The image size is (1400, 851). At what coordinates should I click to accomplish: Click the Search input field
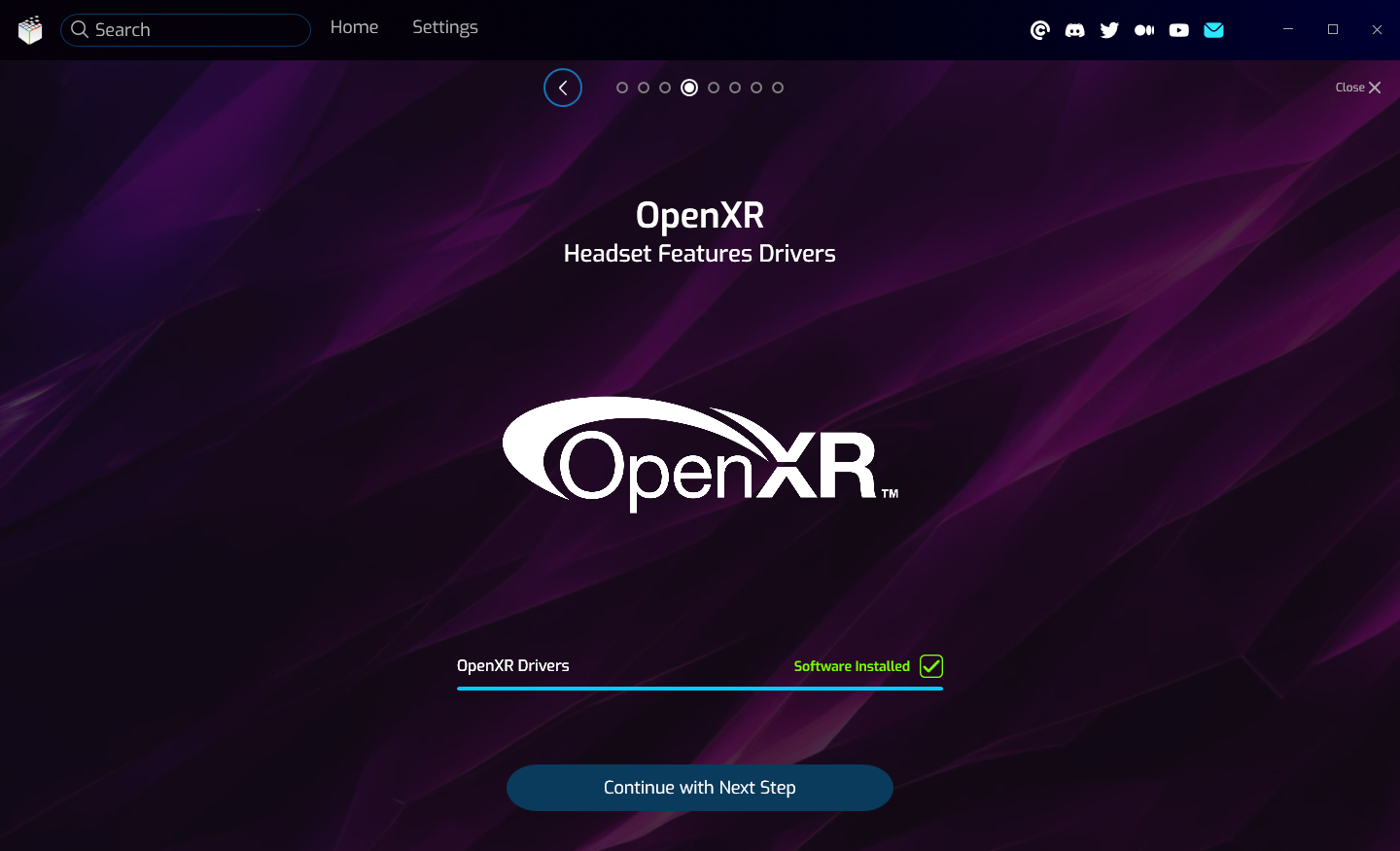186,30
